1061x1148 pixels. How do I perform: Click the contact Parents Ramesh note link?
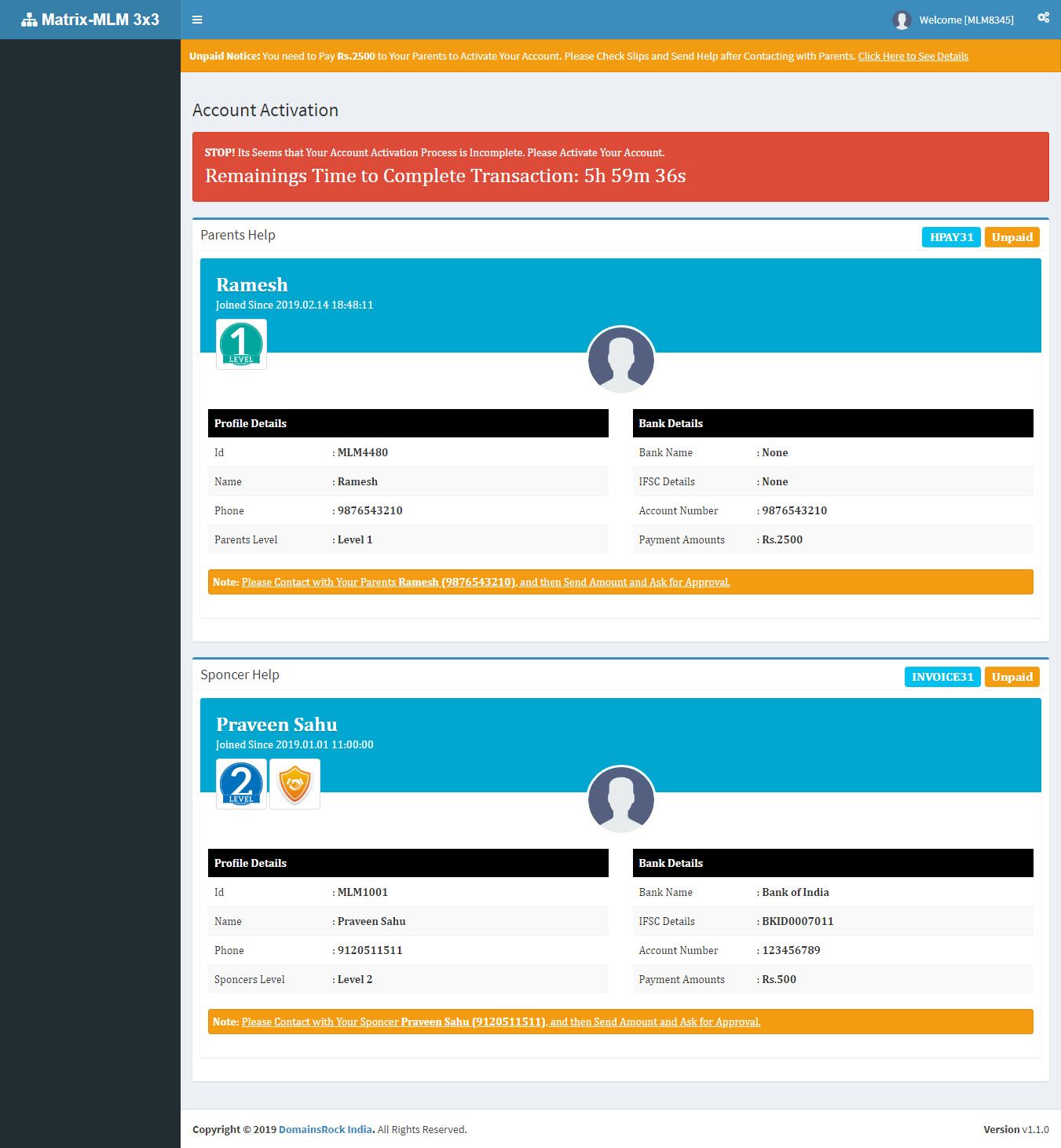485,583
